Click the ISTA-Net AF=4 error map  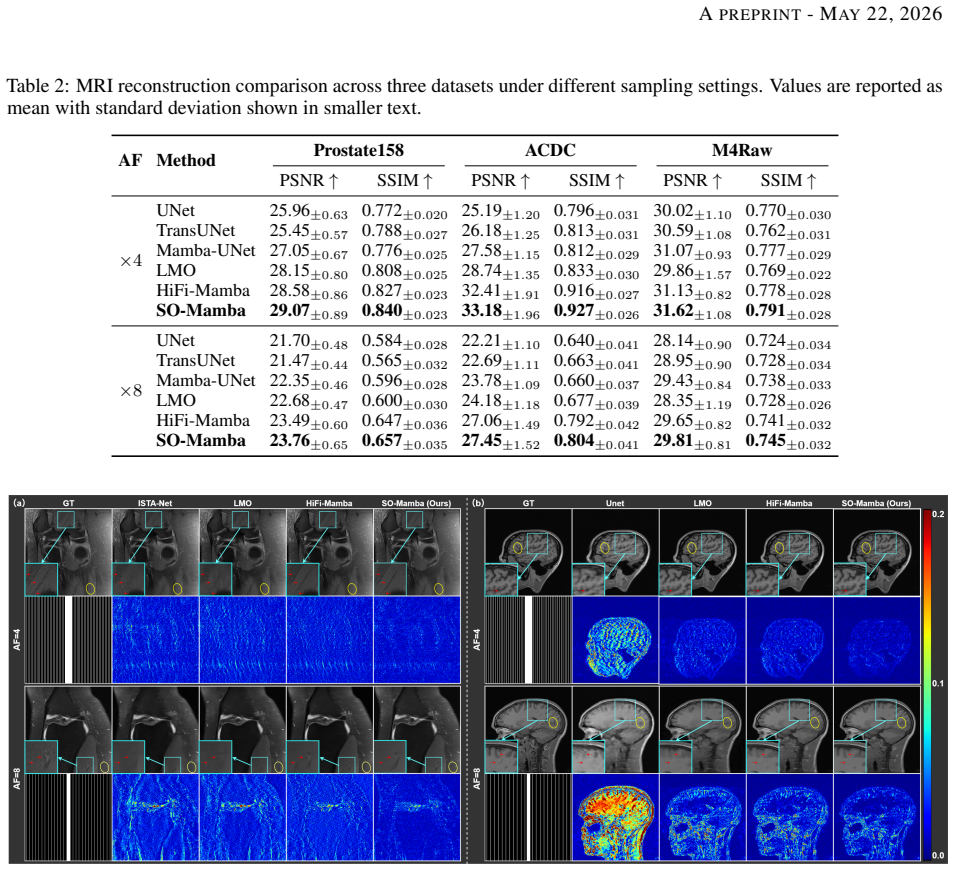(155, 640)
